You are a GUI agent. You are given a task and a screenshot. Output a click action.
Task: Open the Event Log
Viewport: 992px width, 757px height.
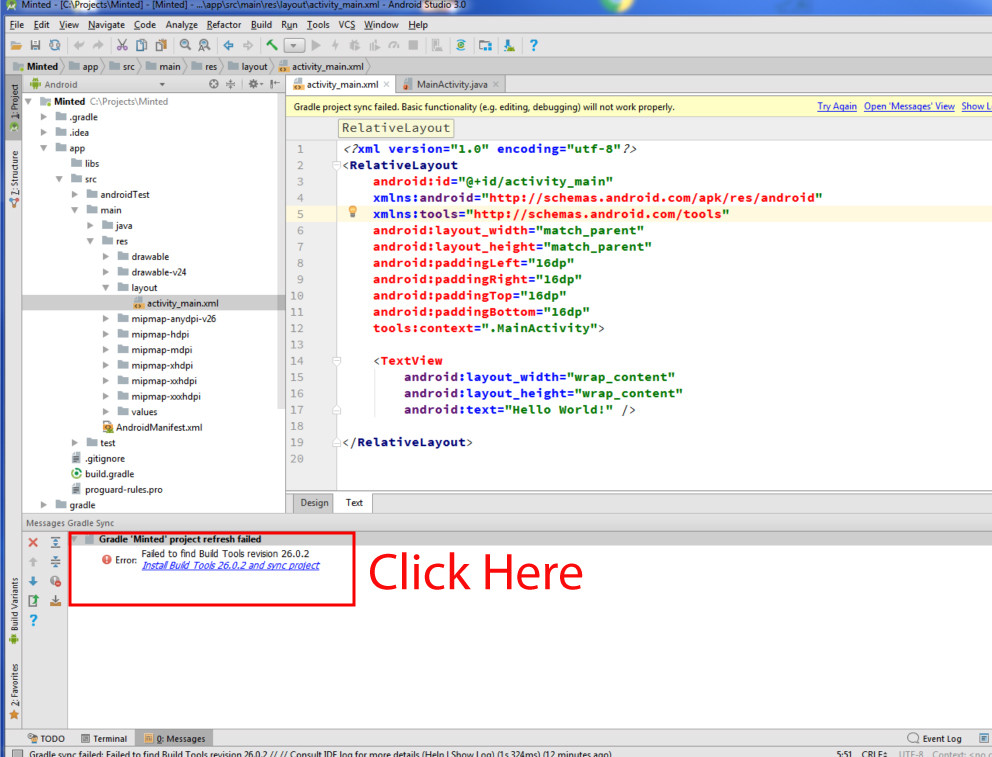click(x=934, y=739)
